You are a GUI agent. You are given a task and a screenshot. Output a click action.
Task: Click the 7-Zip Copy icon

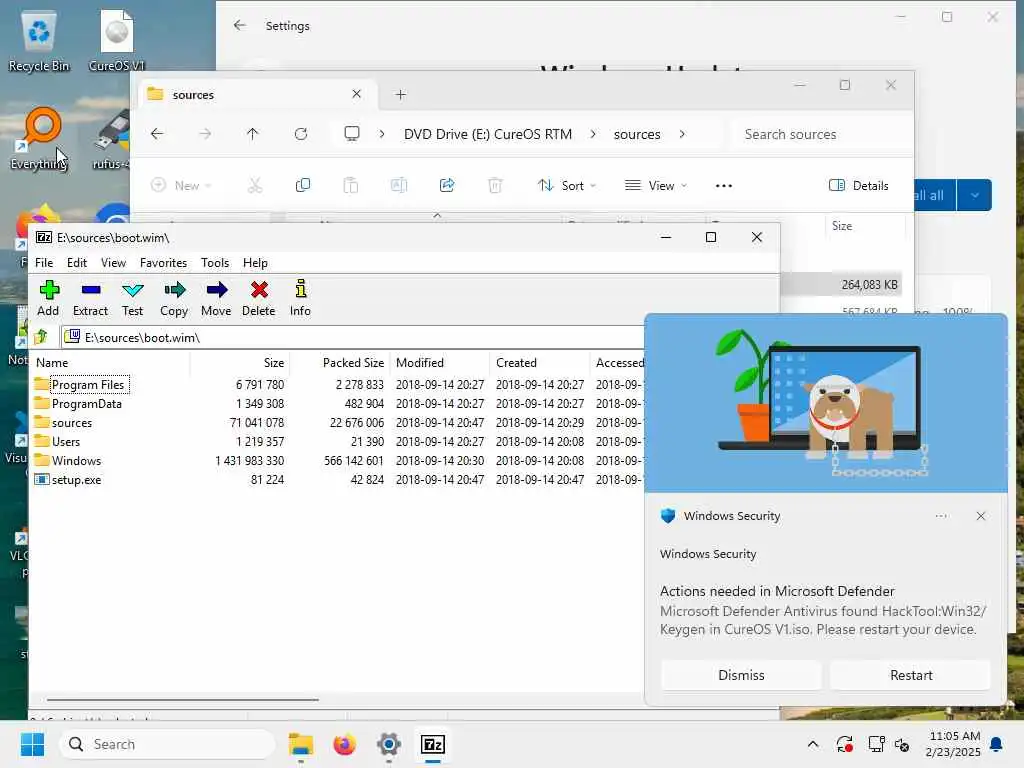[174, 290]
